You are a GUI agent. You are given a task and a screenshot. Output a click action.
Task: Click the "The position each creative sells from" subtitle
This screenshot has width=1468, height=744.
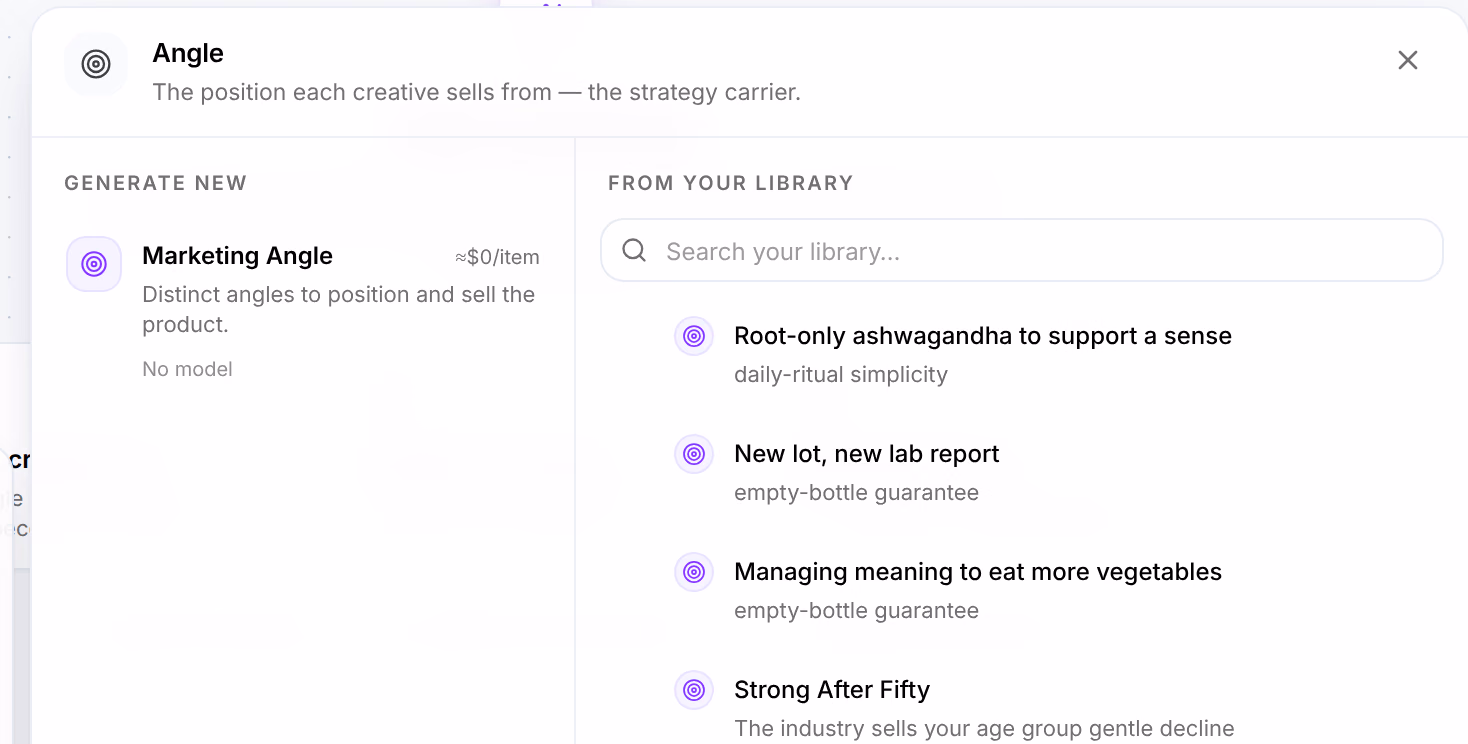coord(477,92)
